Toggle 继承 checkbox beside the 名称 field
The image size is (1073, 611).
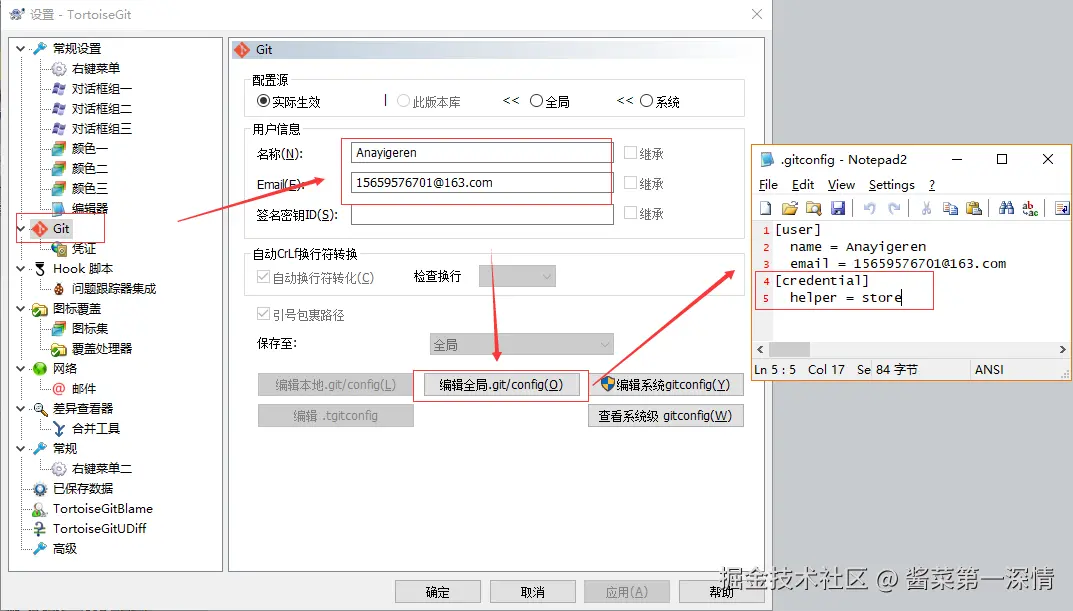click(x=630, y=153)
